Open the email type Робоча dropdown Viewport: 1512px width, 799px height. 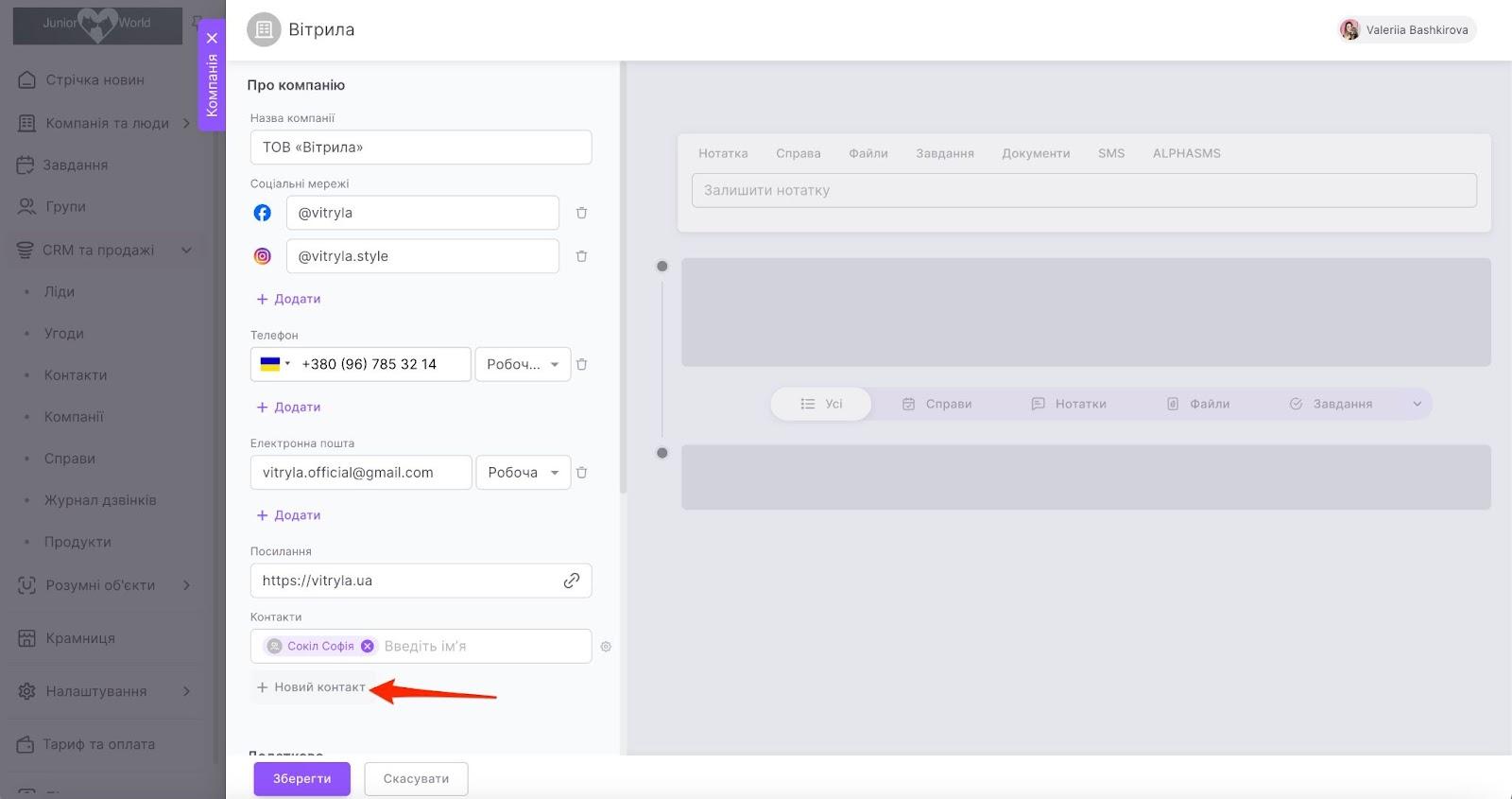523,473
